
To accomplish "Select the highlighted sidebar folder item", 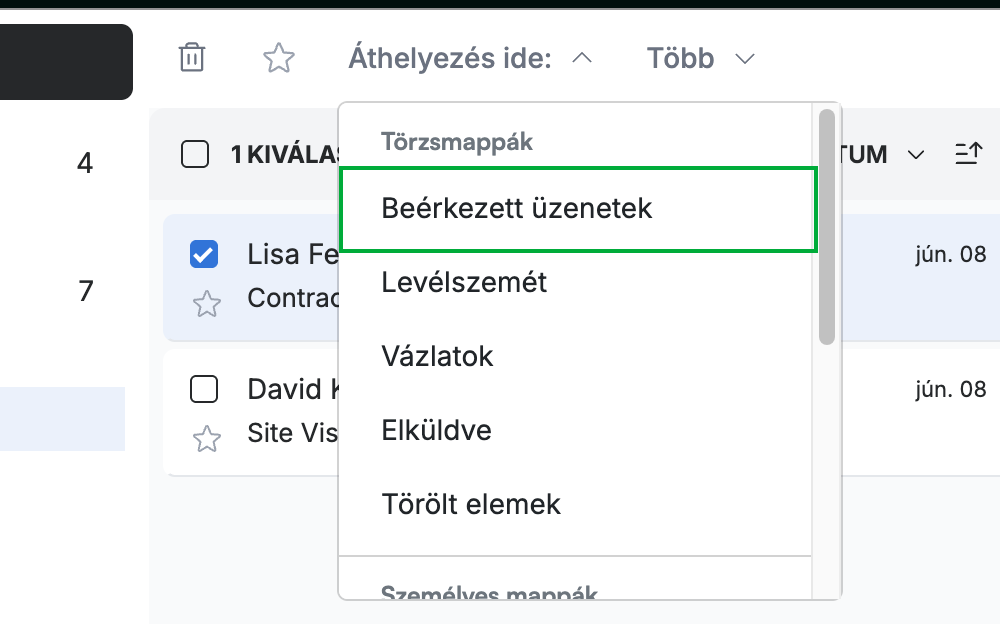I will [x=62, y=419].
